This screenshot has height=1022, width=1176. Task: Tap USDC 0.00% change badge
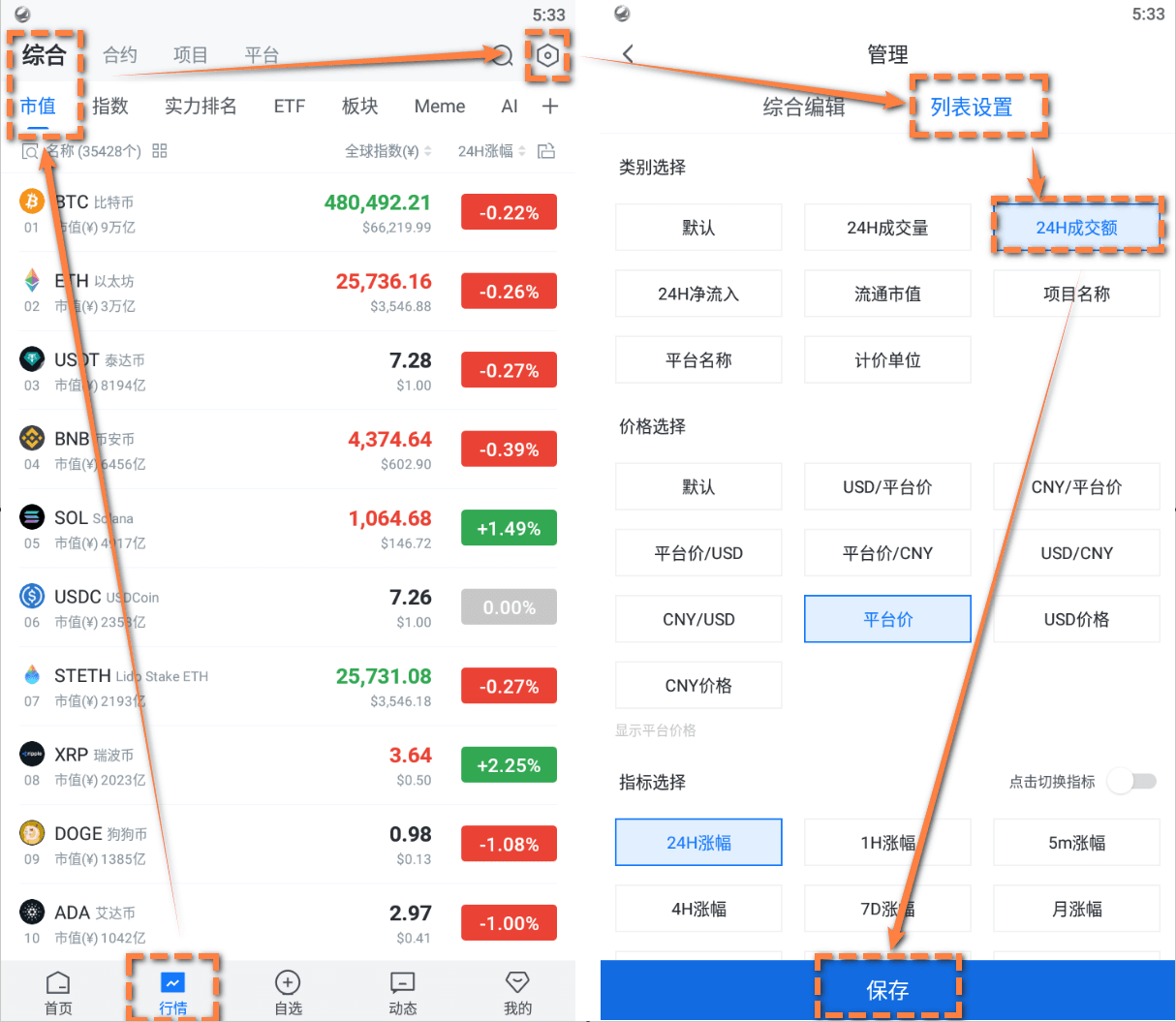[510, 607]
